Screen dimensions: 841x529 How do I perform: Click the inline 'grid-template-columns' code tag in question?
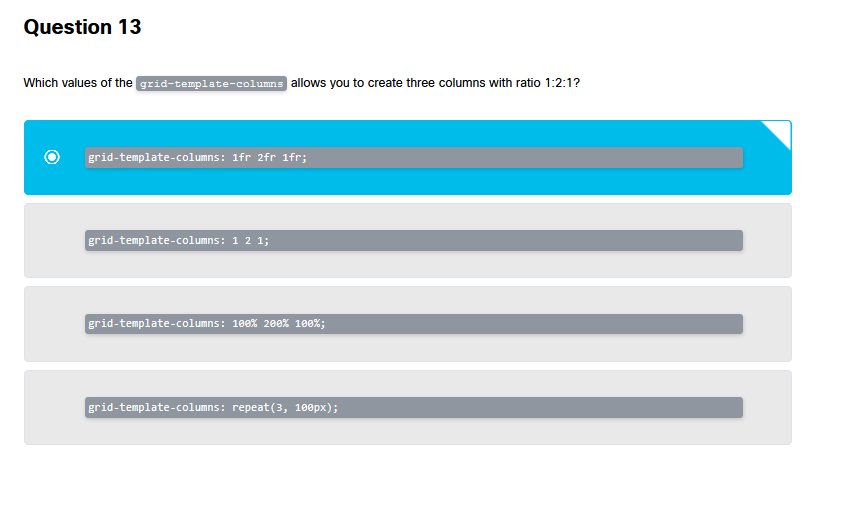tap(211, 83)
